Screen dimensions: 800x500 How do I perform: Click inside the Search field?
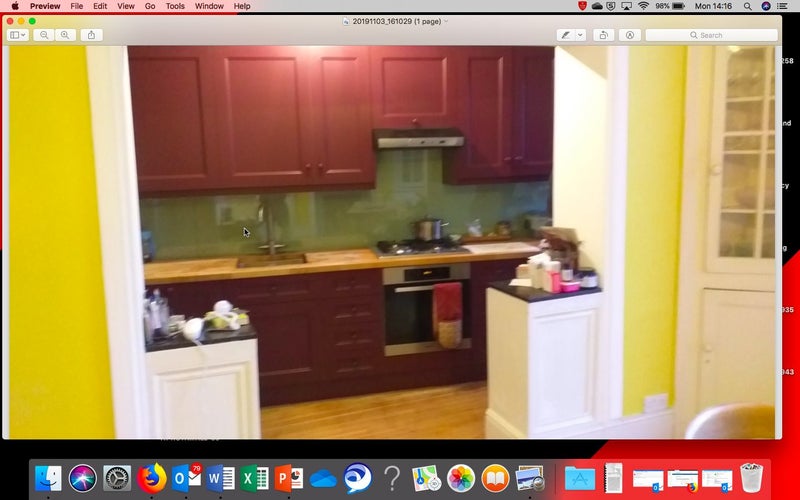tap(710, 35)
